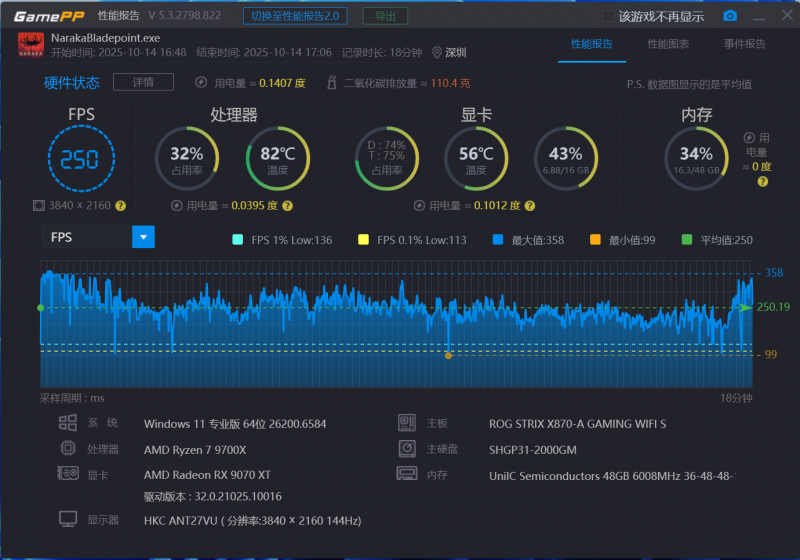Open the FPS metric dropdown arrow
This screenshot has height=560, width=800.
point(144,237)
